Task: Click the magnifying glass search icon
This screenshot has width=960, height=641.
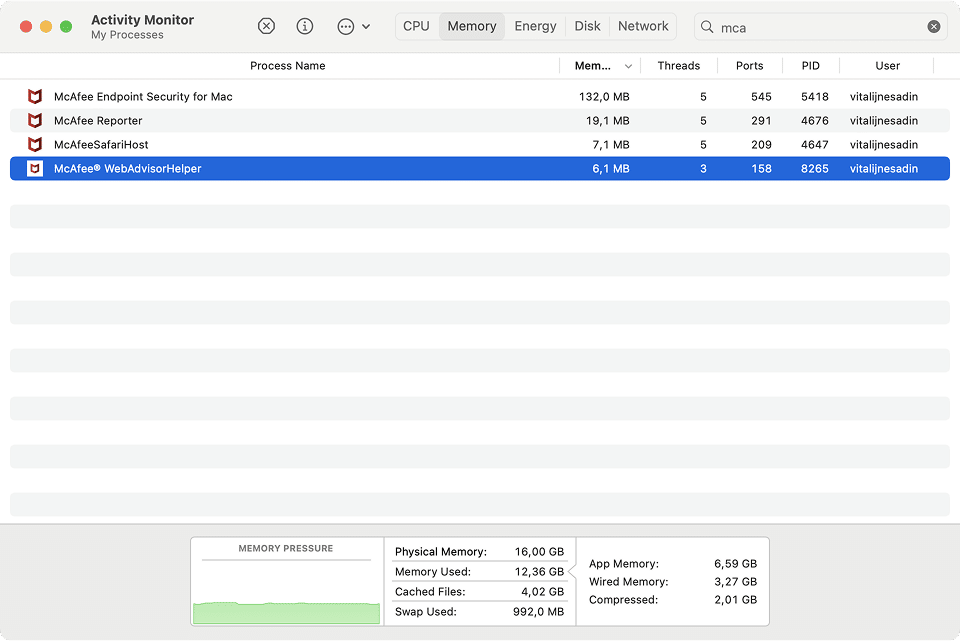Action: (707, 27)
